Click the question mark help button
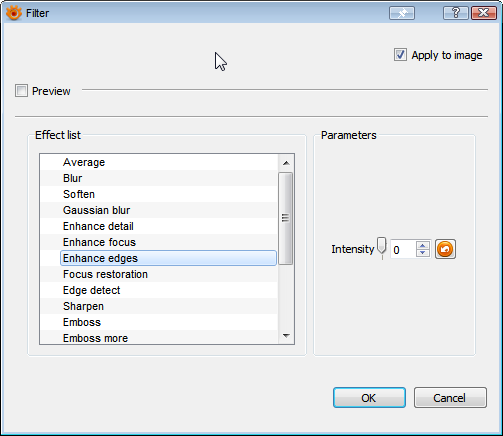Image resolution: width=503 pixels, height=436 pixels. [456, 13]
